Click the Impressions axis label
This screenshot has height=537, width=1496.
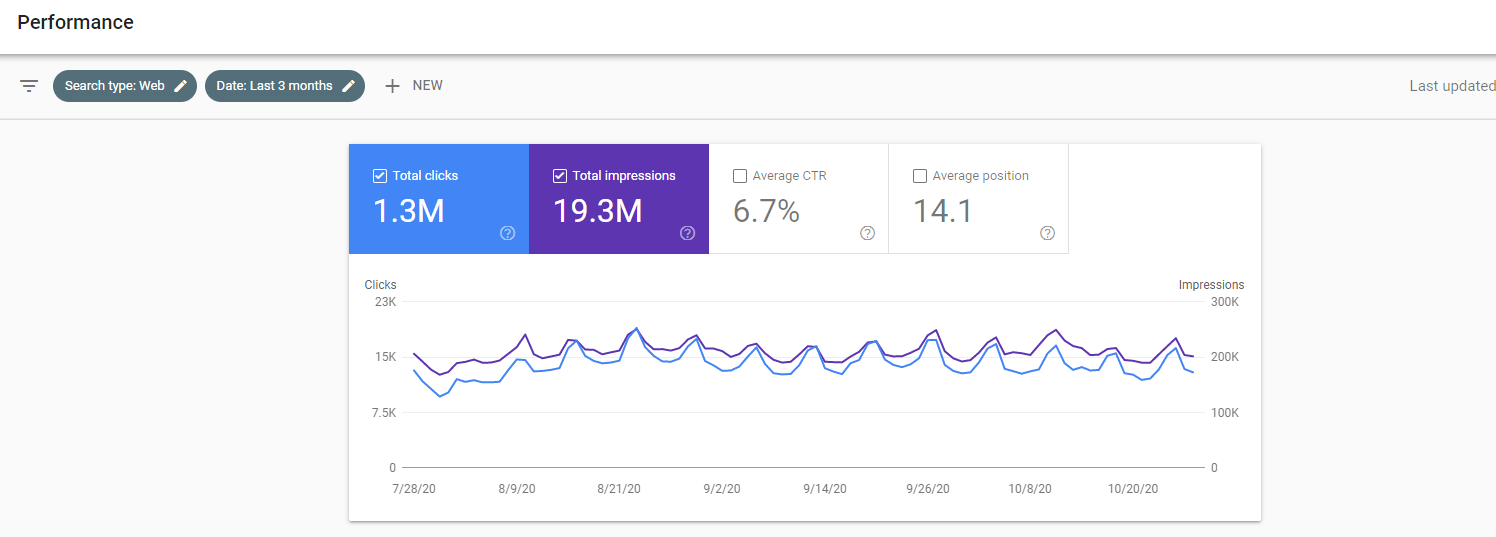(1211, 285)
